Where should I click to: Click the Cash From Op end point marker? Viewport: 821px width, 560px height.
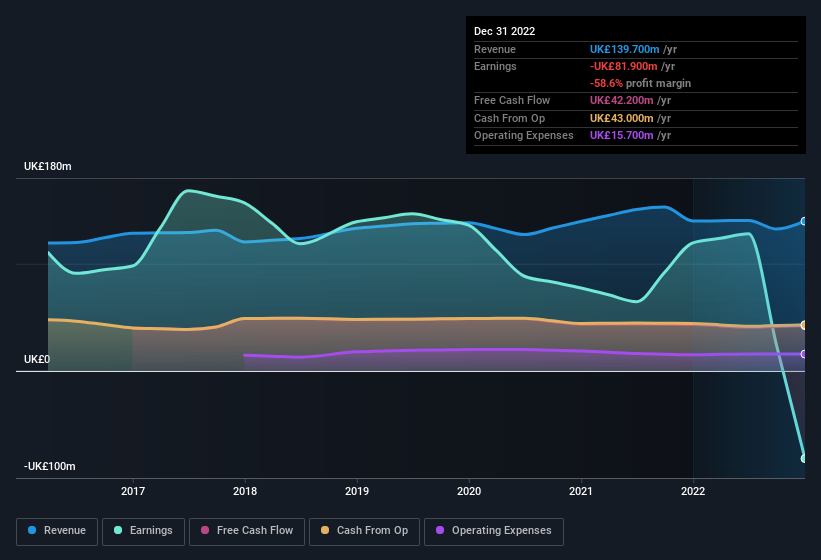pyautogui.click(x=804, y=325)
